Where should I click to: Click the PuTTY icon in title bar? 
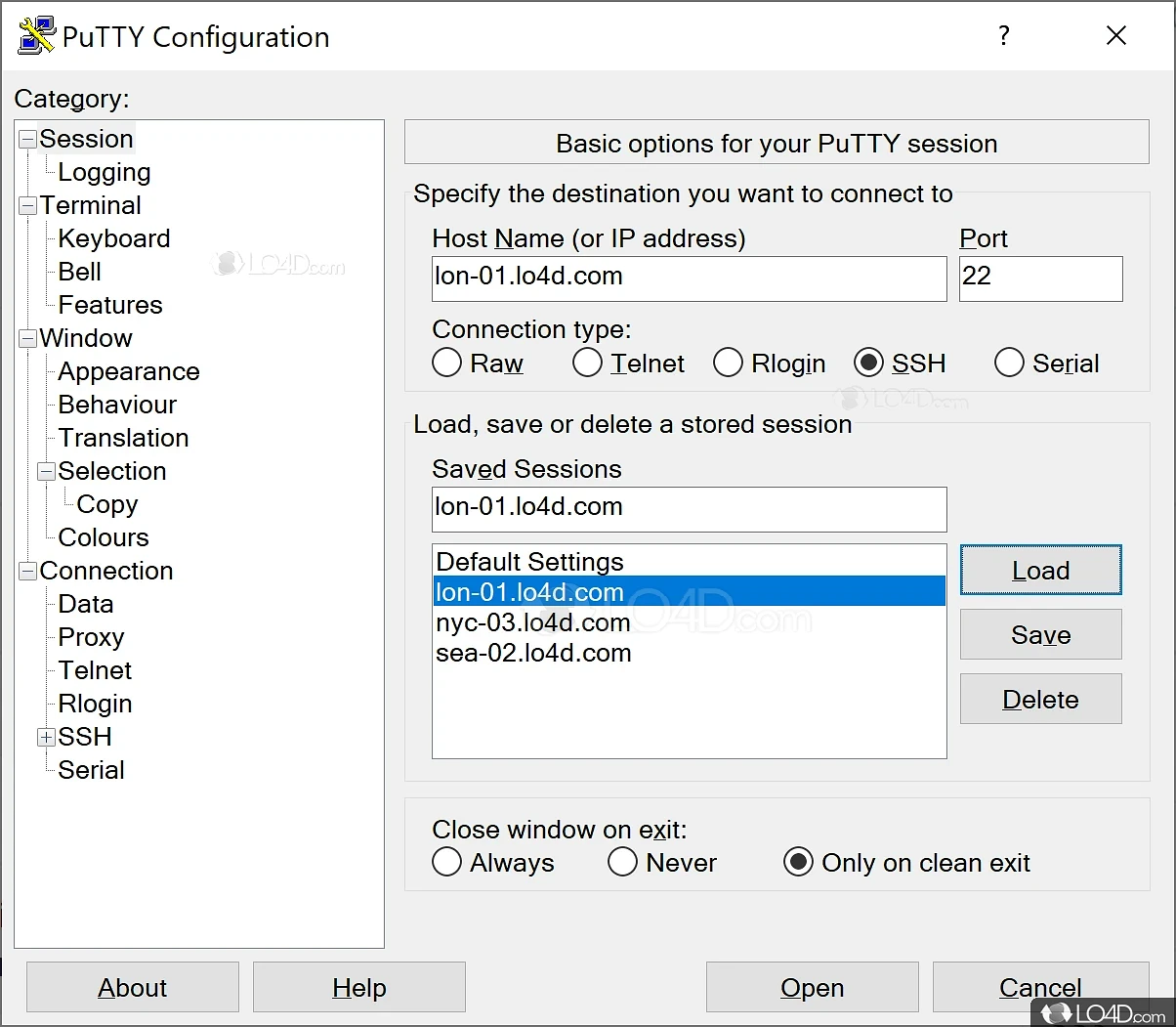pos(36,36)
